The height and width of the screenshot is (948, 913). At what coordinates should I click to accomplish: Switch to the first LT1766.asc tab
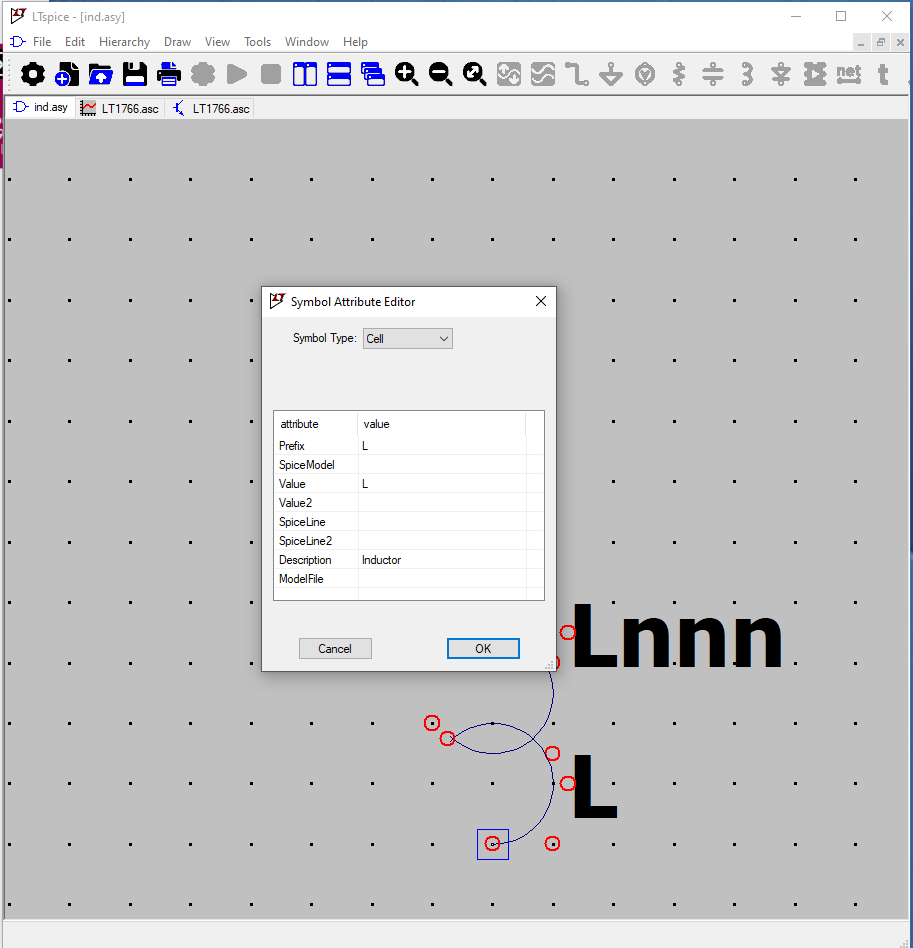(x=120, y=108)
